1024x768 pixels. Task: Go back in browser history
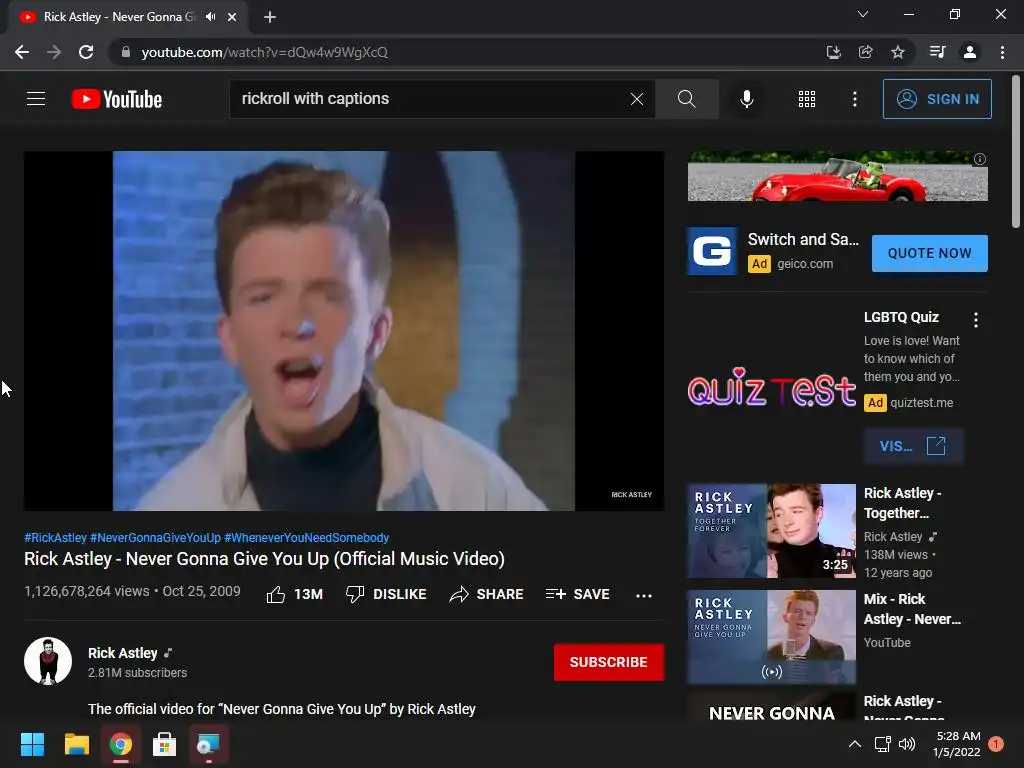pos(22,52)
